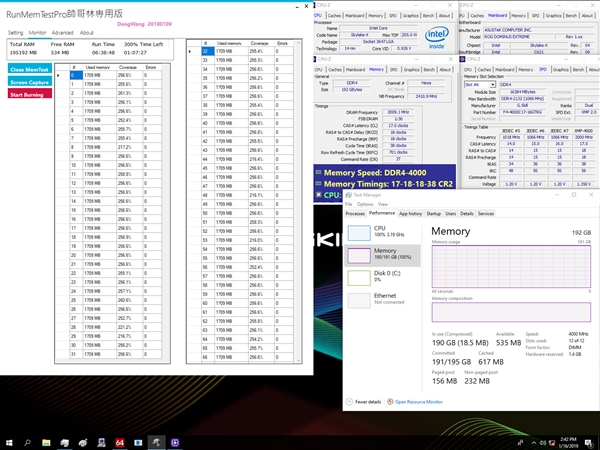The image size is (600, 450).
Task: Select the CPU graph thumbnail in Task Manager
Action: [x=359, y=233]
